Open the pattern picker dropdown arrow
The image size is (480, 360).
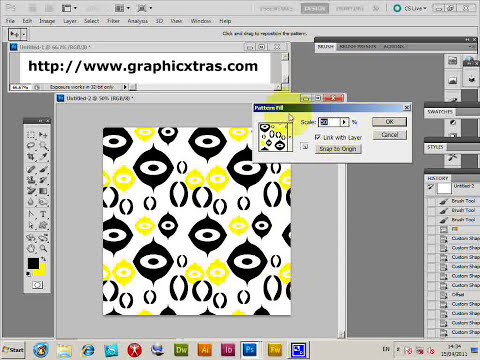coord(290,137)
